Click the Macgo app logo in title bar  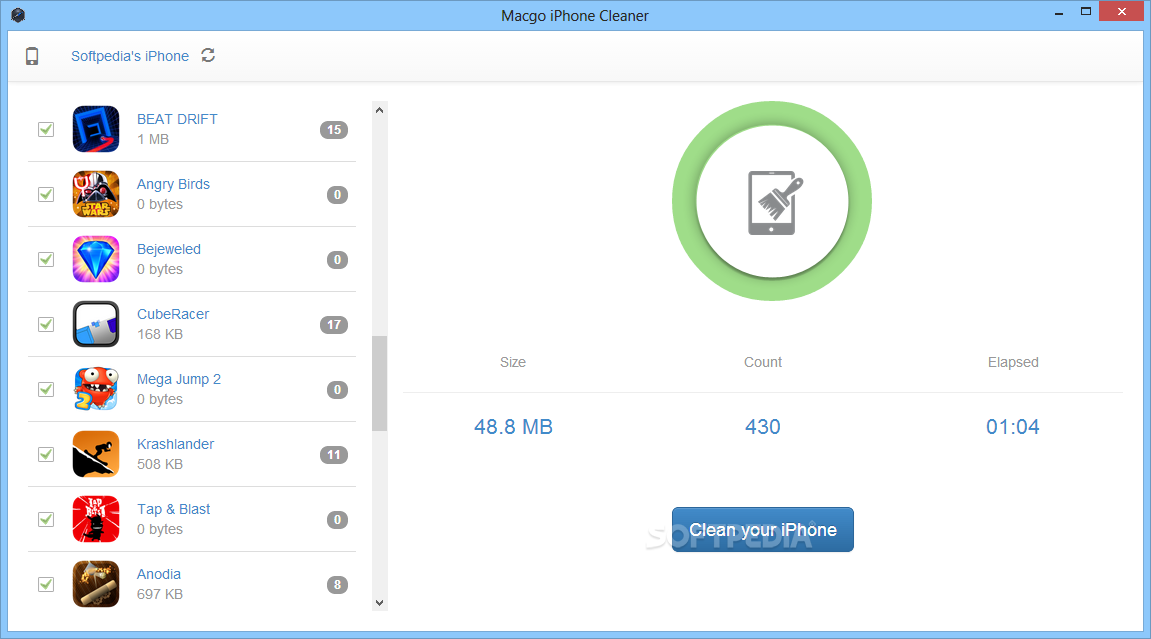18,15
